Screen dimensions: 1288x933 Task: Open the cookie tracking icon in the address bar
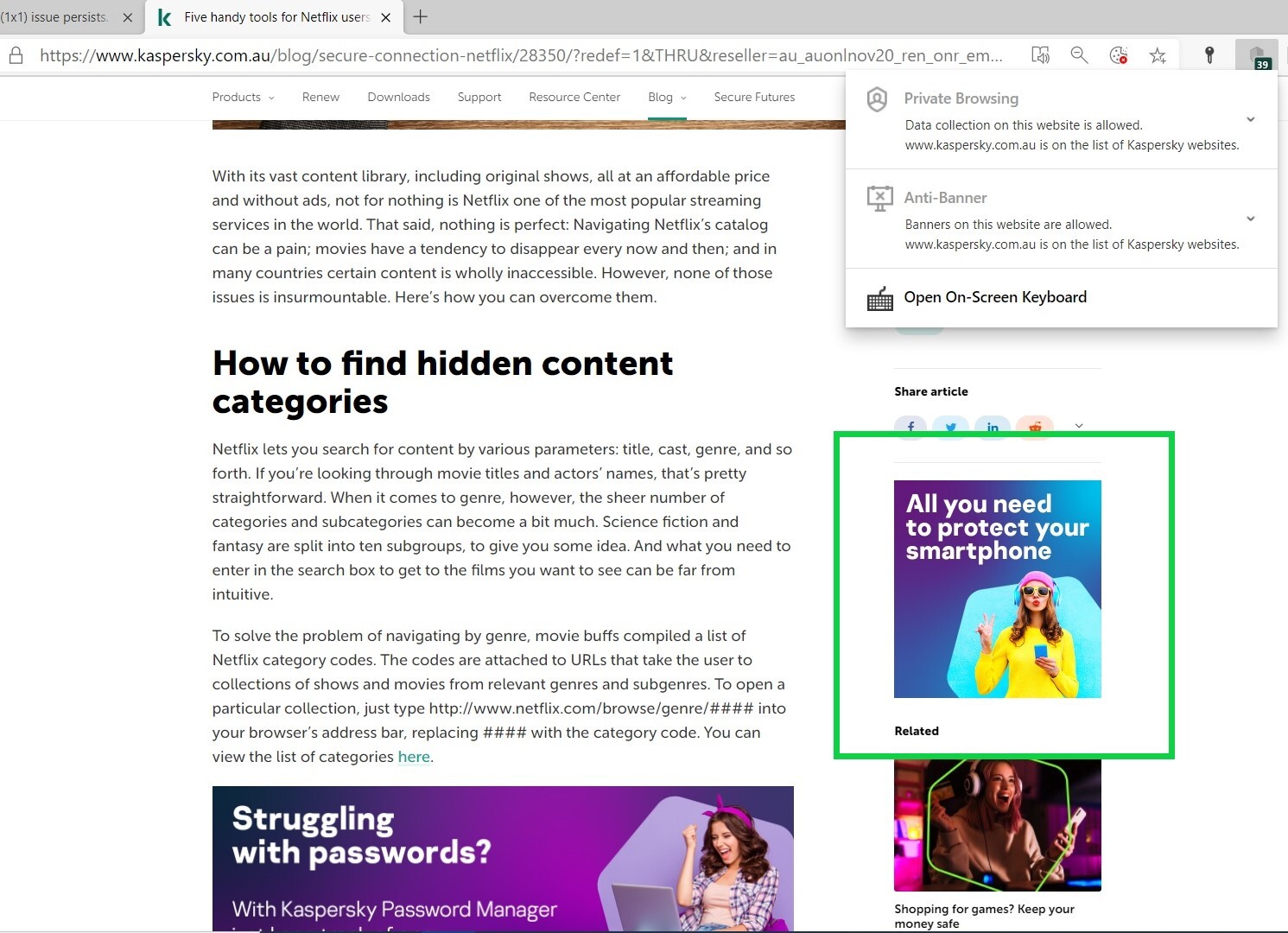coord(1119,55)
